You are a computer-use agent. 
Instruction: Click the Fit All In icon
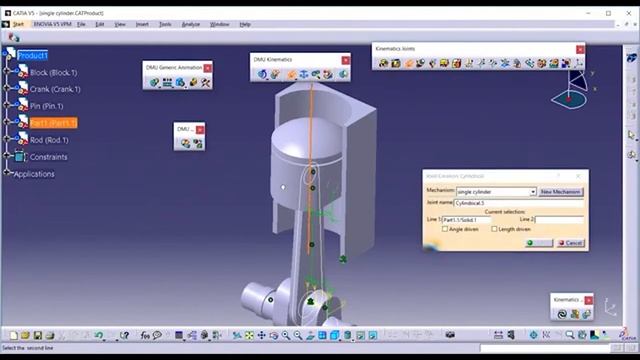249,335
